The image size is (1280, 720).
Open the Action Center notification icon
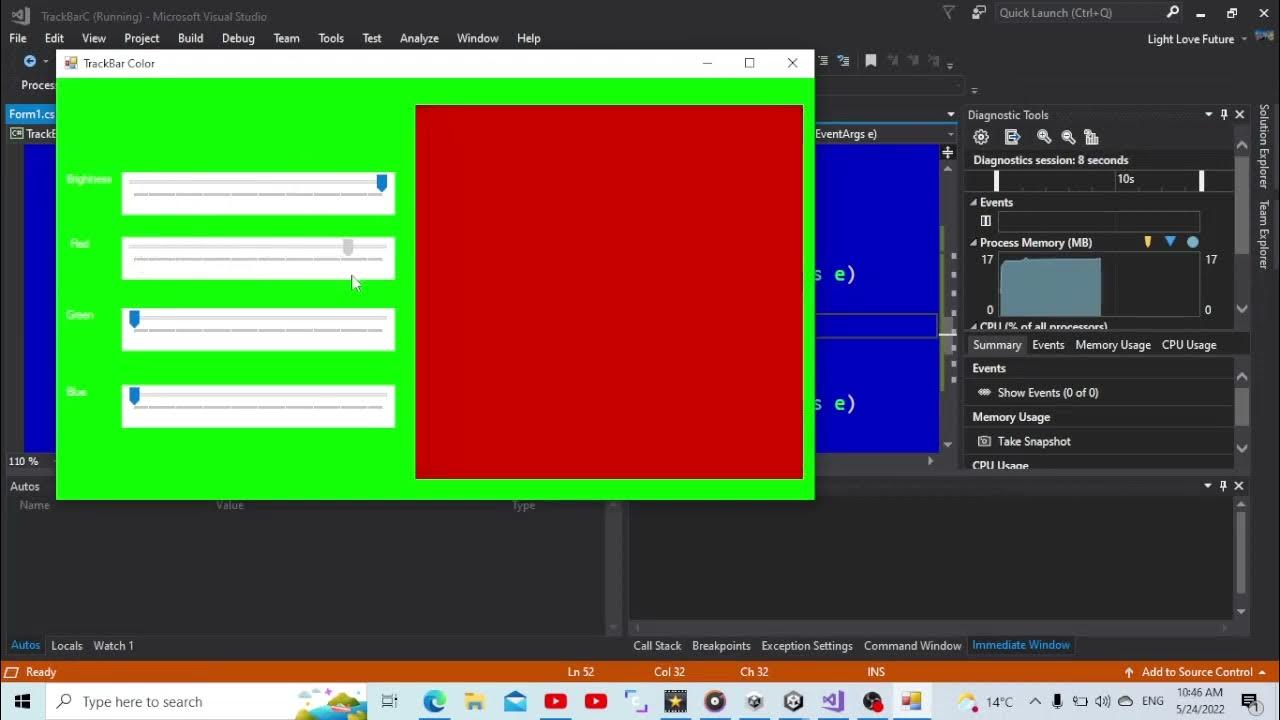click(x=1250, y=701)
